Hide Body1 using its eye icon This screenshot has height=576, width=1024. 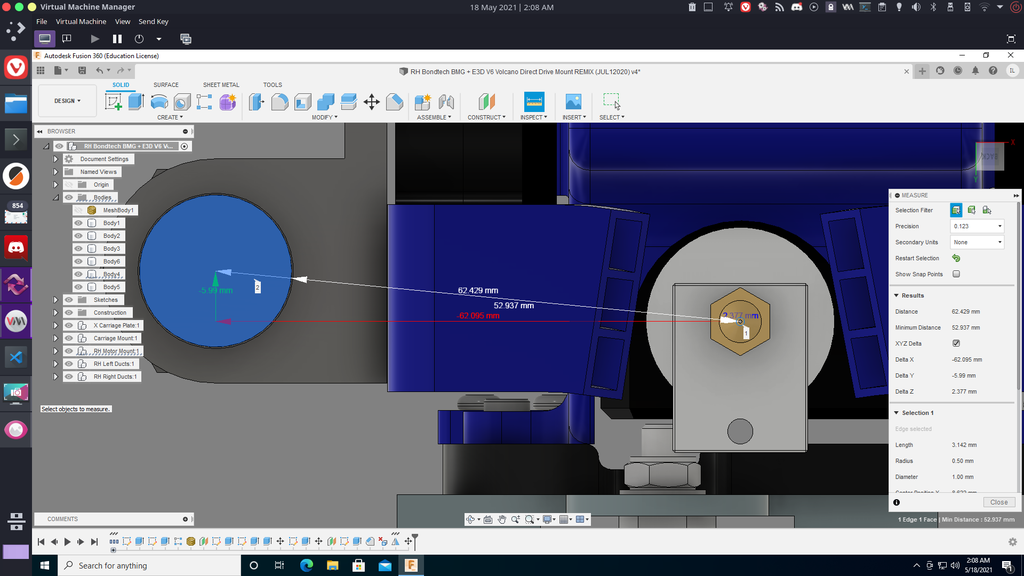[78, 223]
